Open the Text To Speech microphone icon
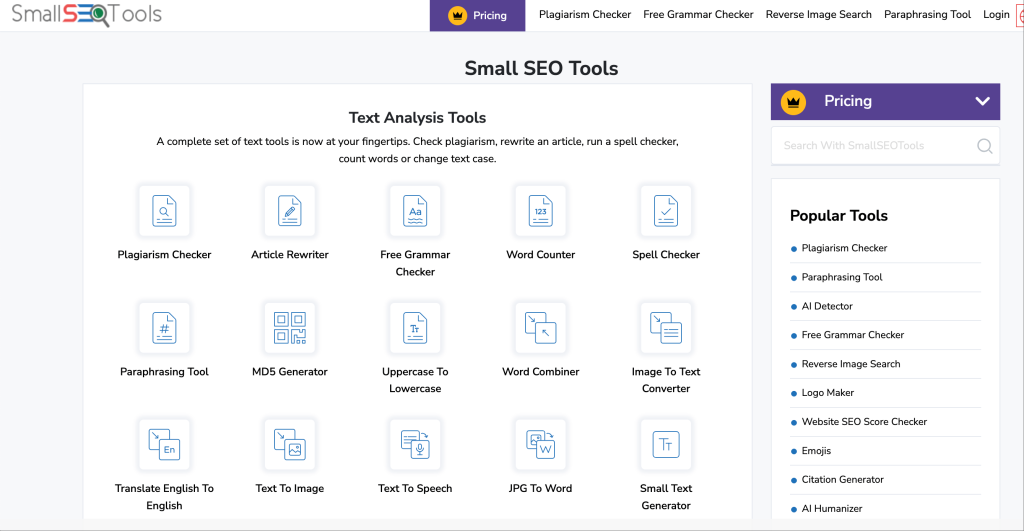Screen dimensions: 1024x531 click(415, 445)
